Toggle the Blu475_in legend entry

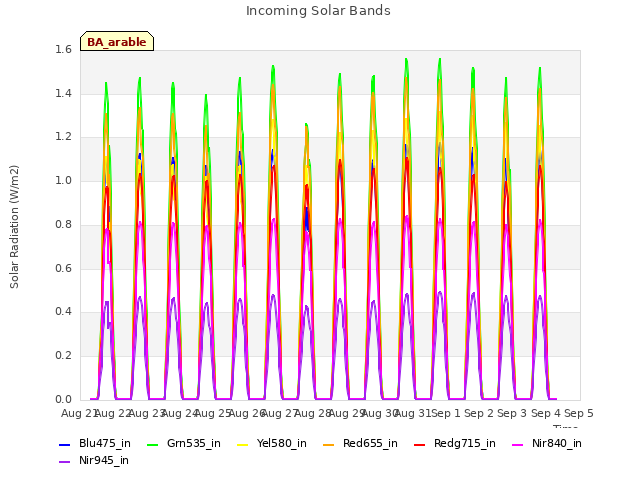(95, 444)
